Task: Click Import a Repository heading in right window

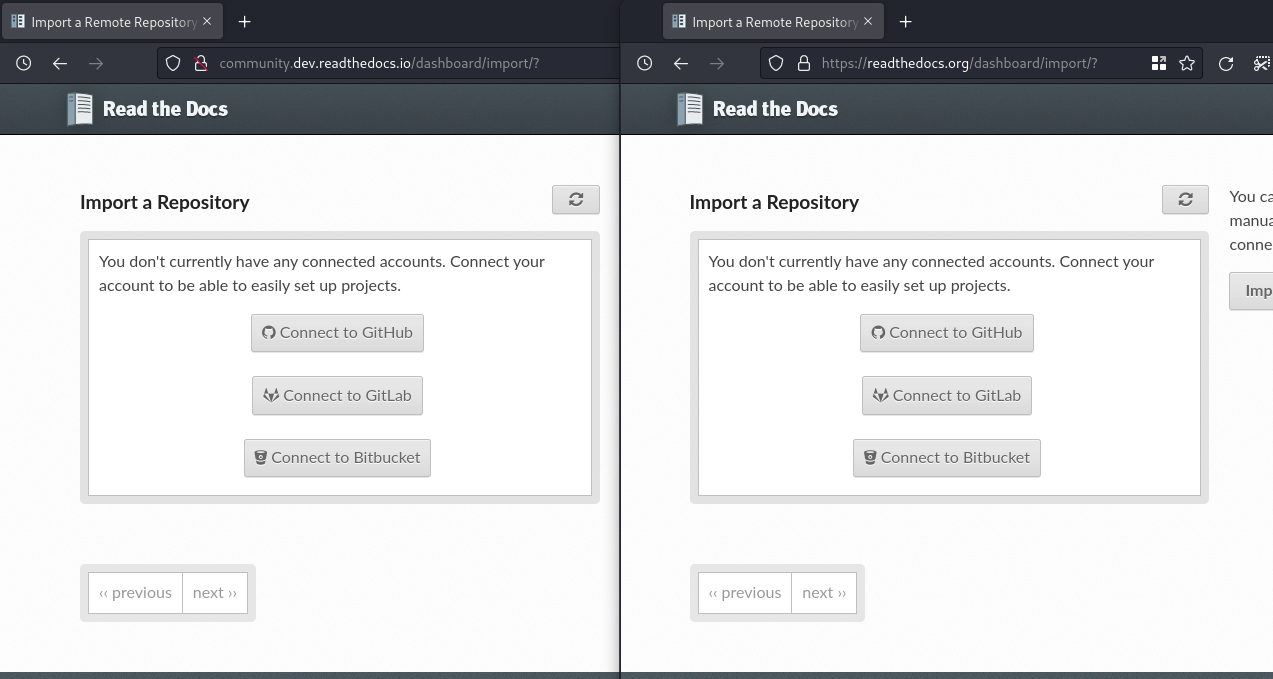Action: [x=774, y=202]
